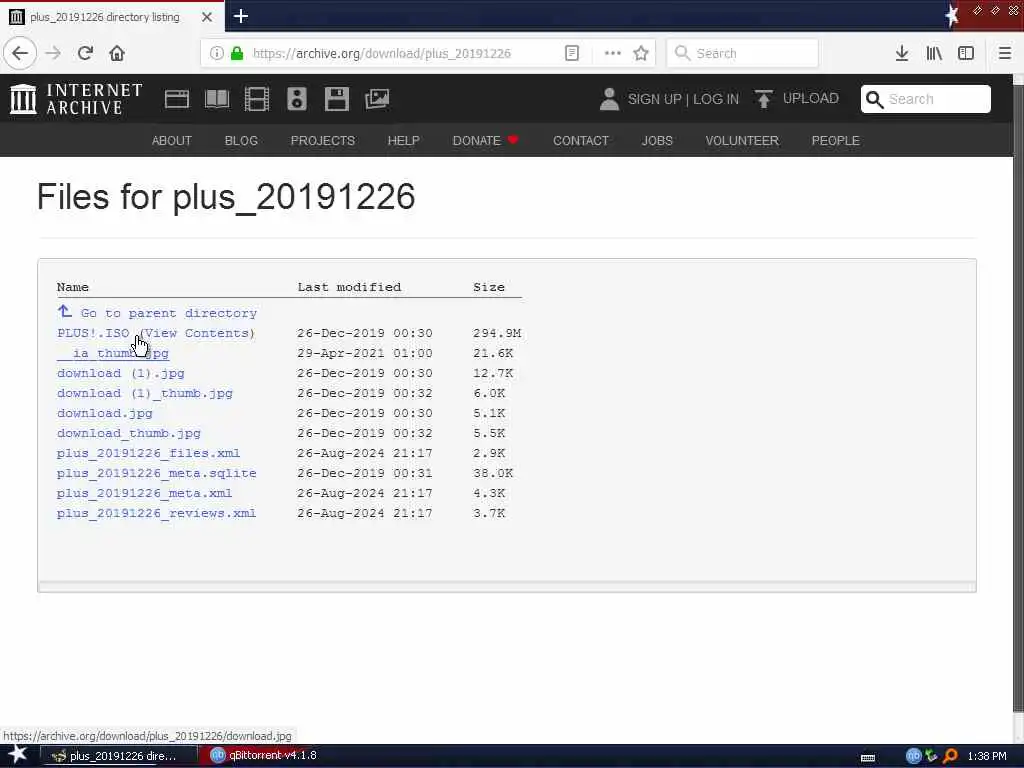Click the LOG IN link

(x=716, y=99)
